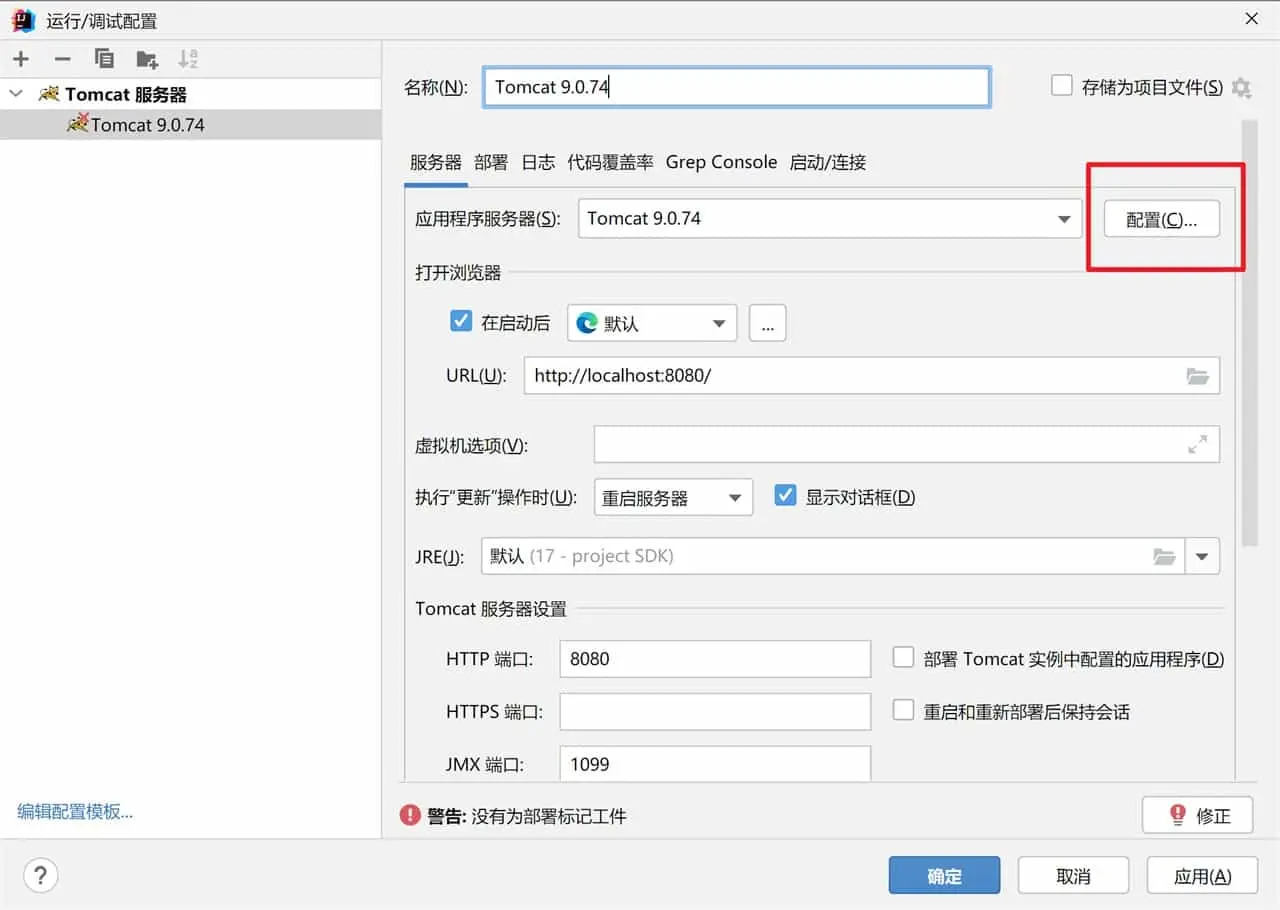Click the Copy Configuration icon
Image resolution: width=1280 pixels, height=910 pixels.
[104, 59]
